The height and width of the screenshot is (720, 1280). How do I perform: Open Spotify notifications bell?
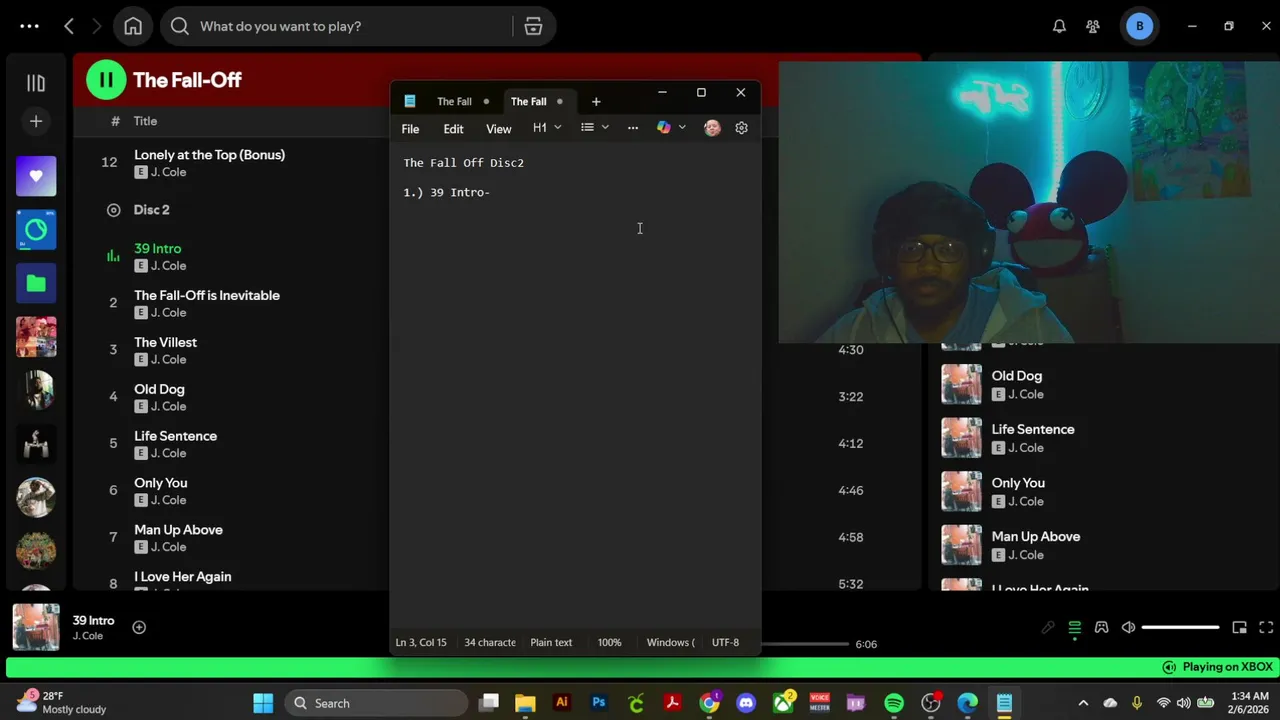(1059, 27)
